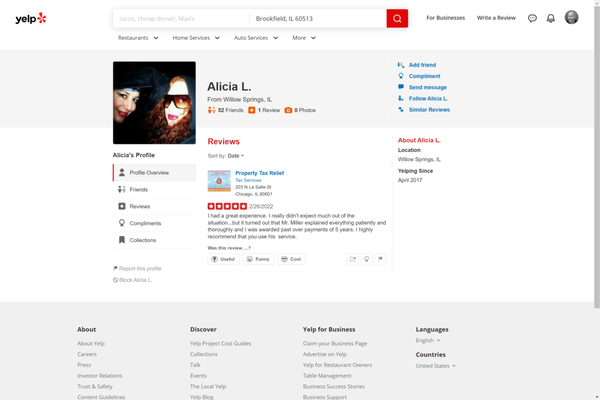Click the flag icon under the review

(x=380, y=259)
